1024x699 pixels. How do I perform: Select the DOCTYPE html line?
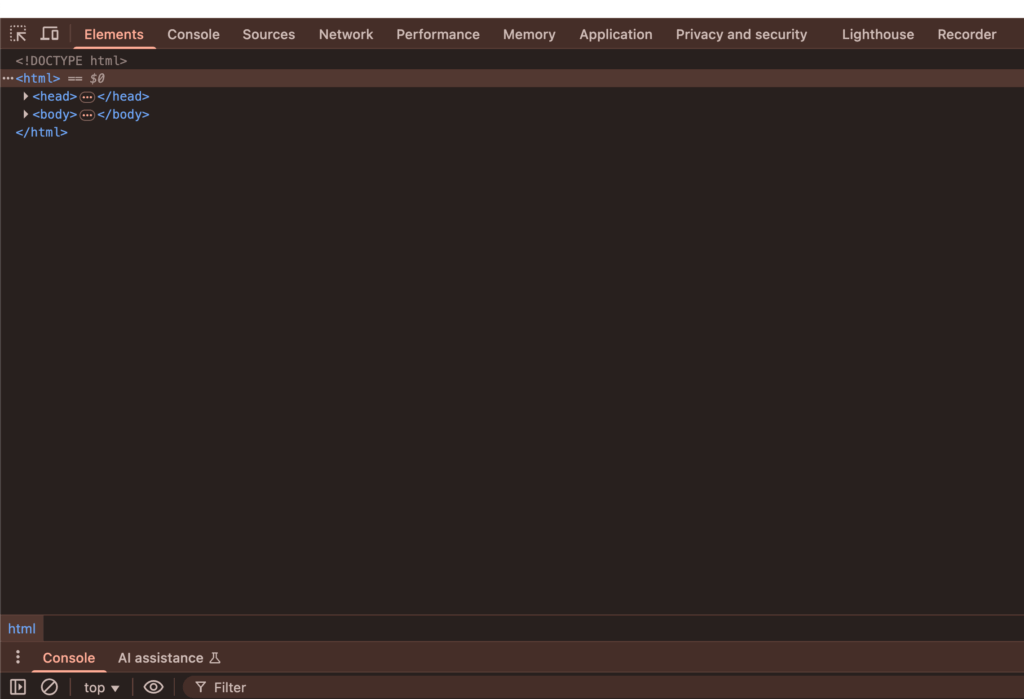pos(71,61)
